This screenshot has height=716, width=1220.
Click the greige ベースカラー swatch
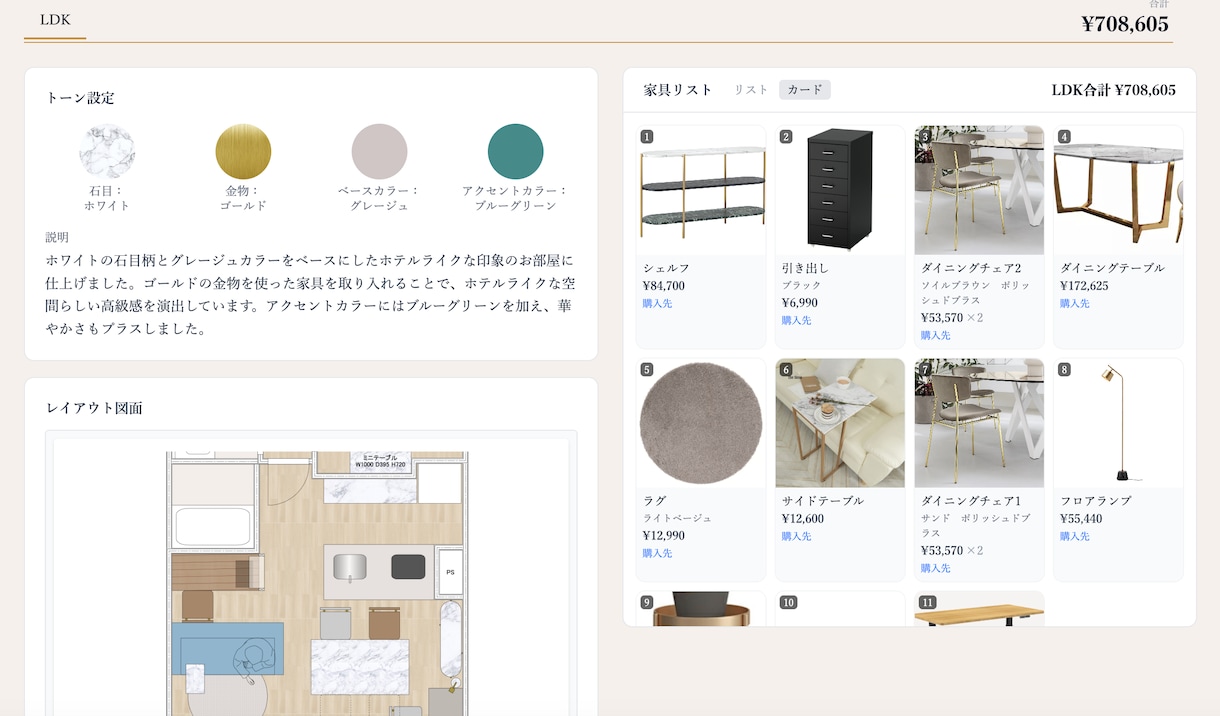(x=379, y=152)
